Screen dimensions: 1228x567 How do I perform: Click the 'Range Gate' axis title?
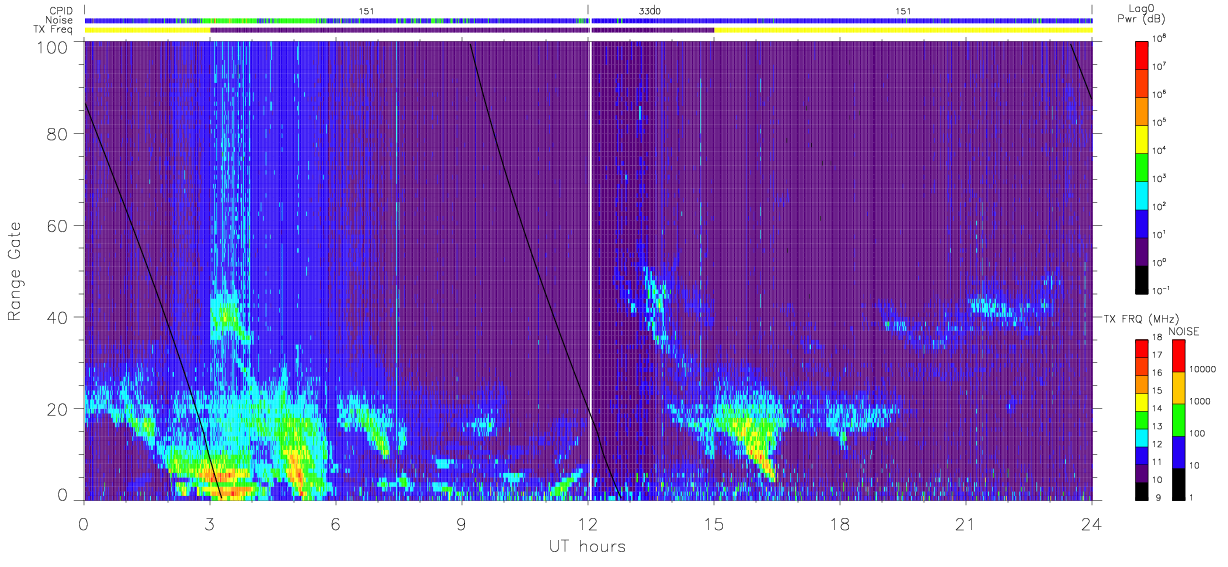click(15, 271)
